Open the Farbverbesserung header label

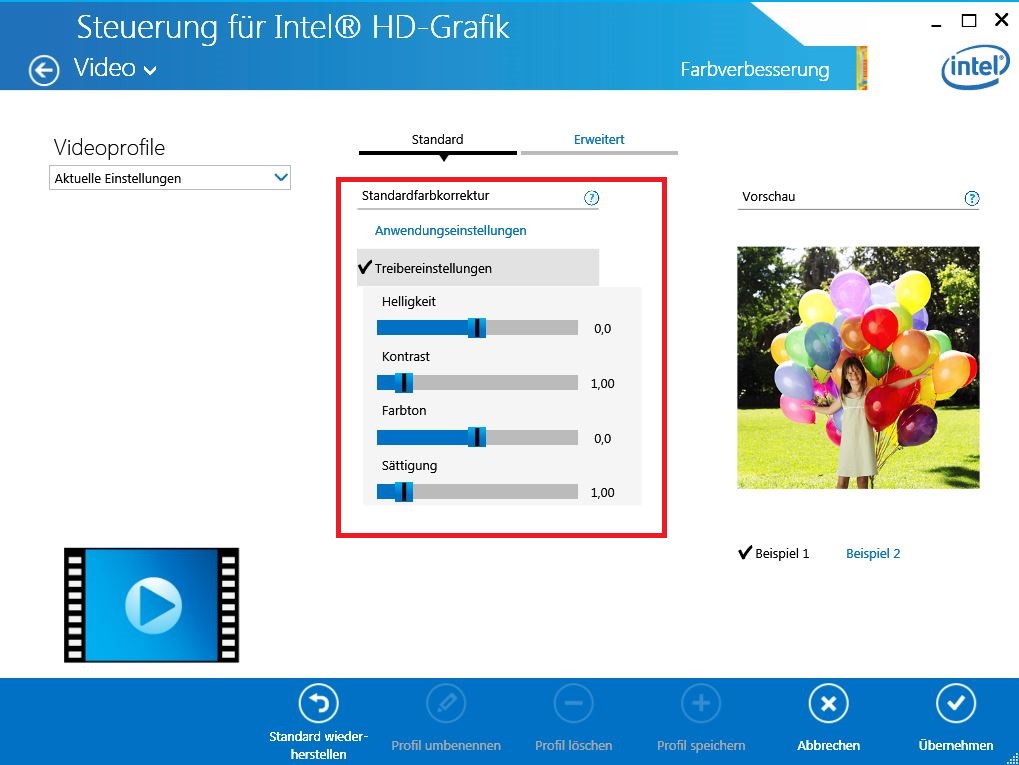(755, 70)
